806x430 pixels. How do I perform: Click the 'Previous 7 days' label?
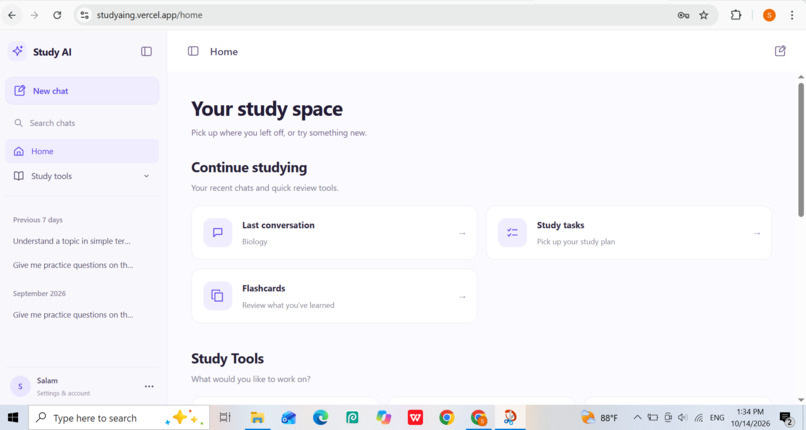click(38, 220)
